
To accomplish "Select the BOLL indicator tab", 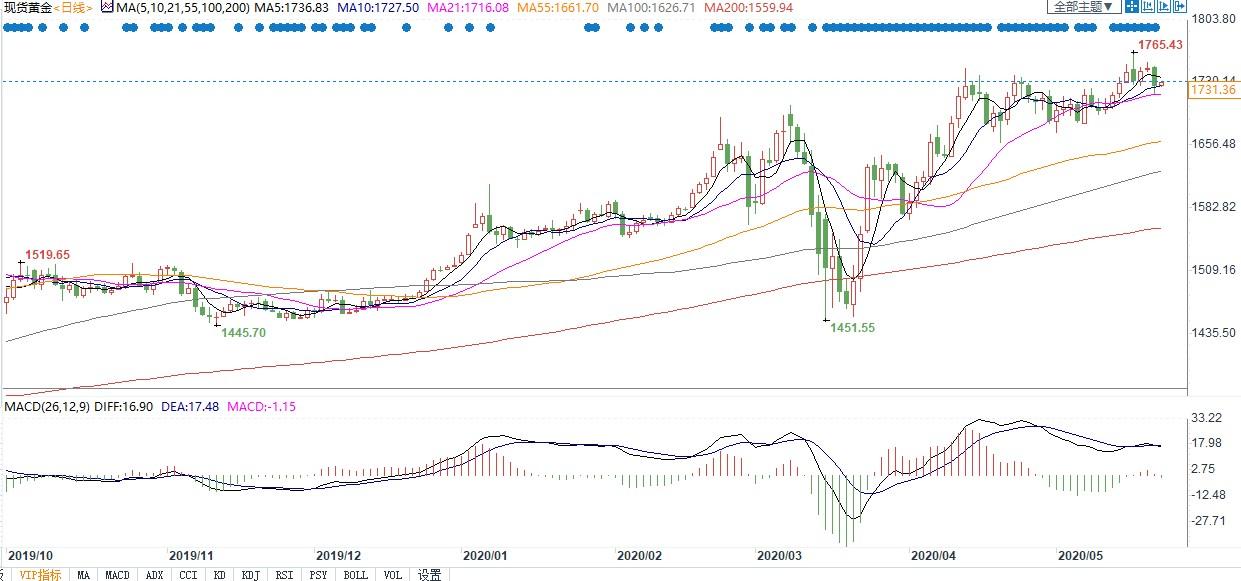I will [355, 574].
